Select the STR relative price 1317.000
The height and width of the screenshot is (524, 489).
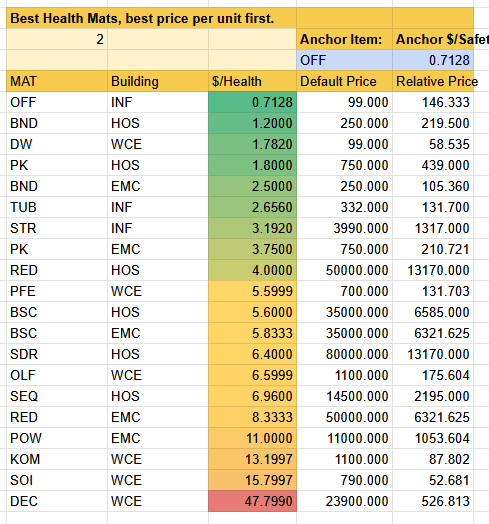[433, 228]
